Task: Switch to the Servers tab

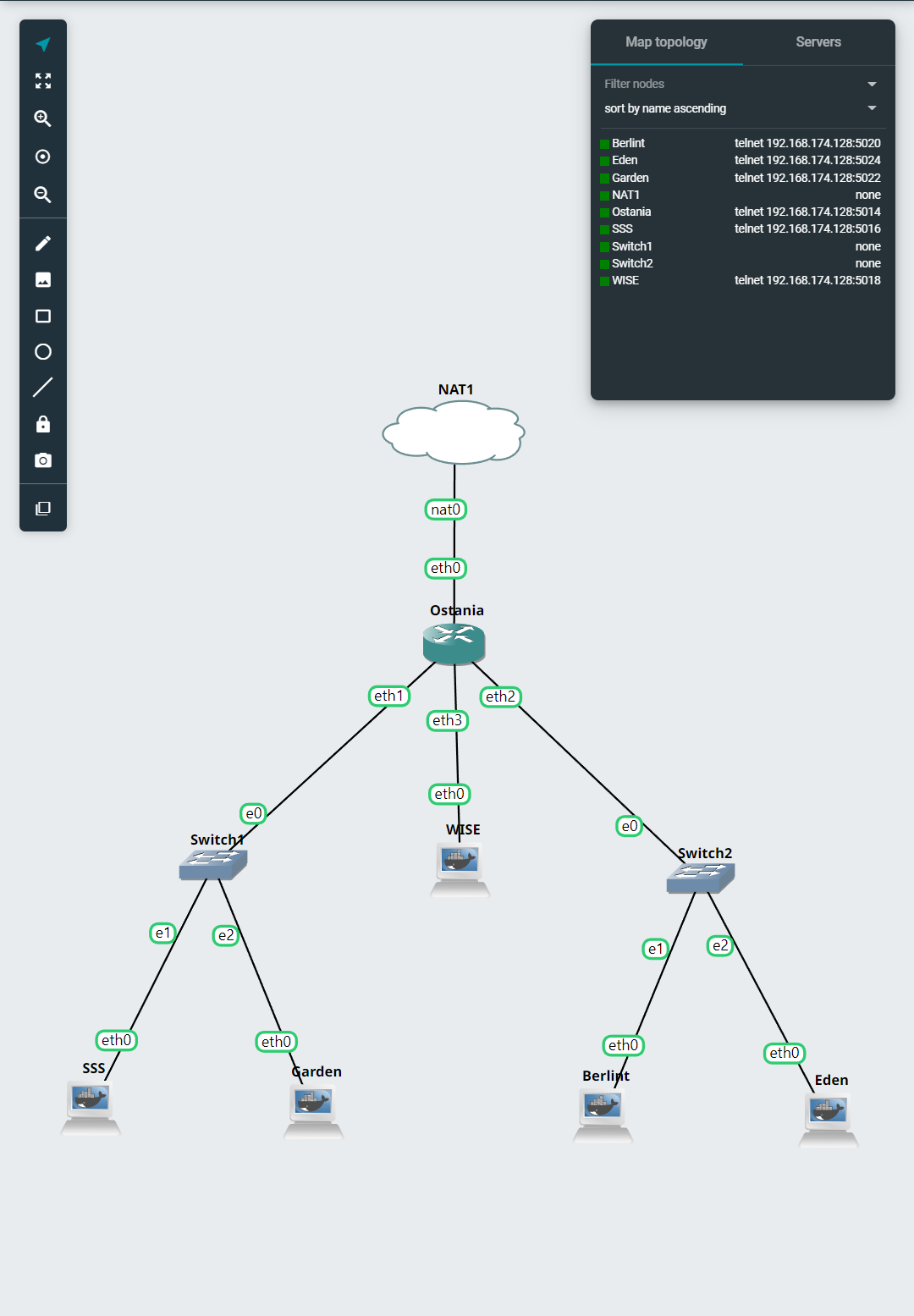Action: point(818,41)
